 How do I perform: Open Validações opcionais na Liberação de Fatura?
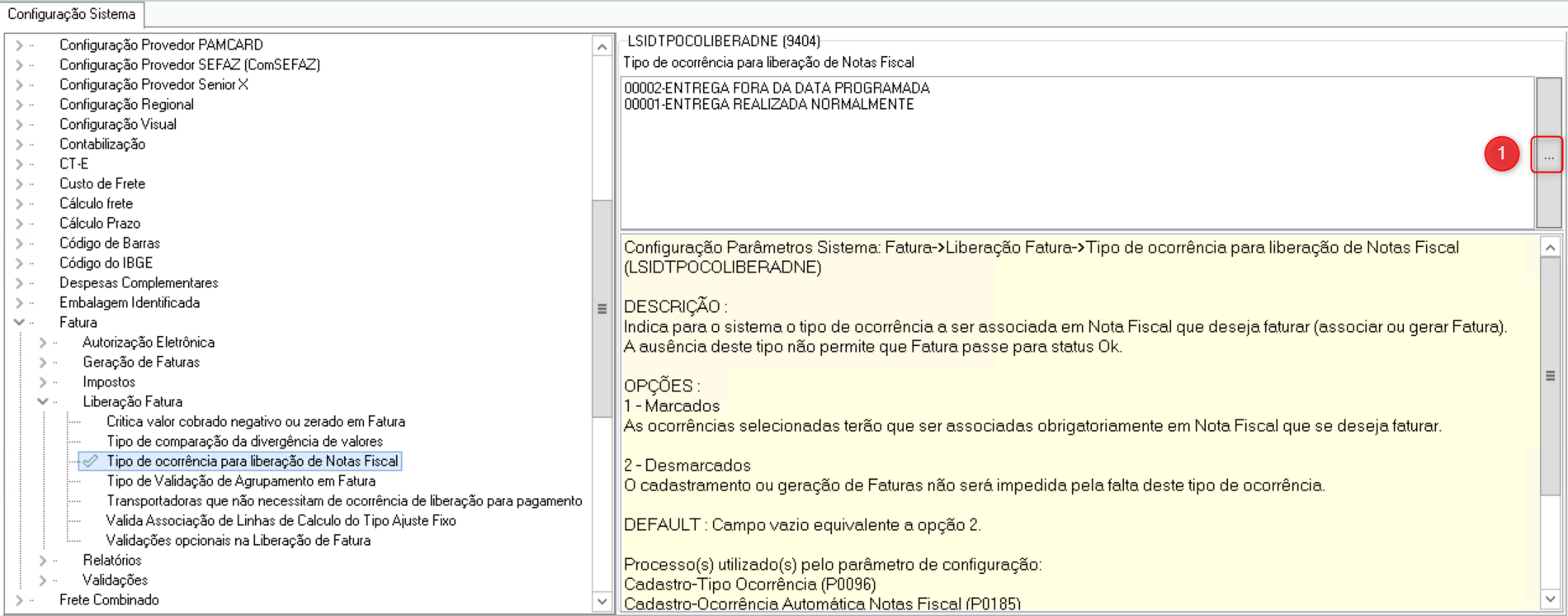tap(239, 540)
